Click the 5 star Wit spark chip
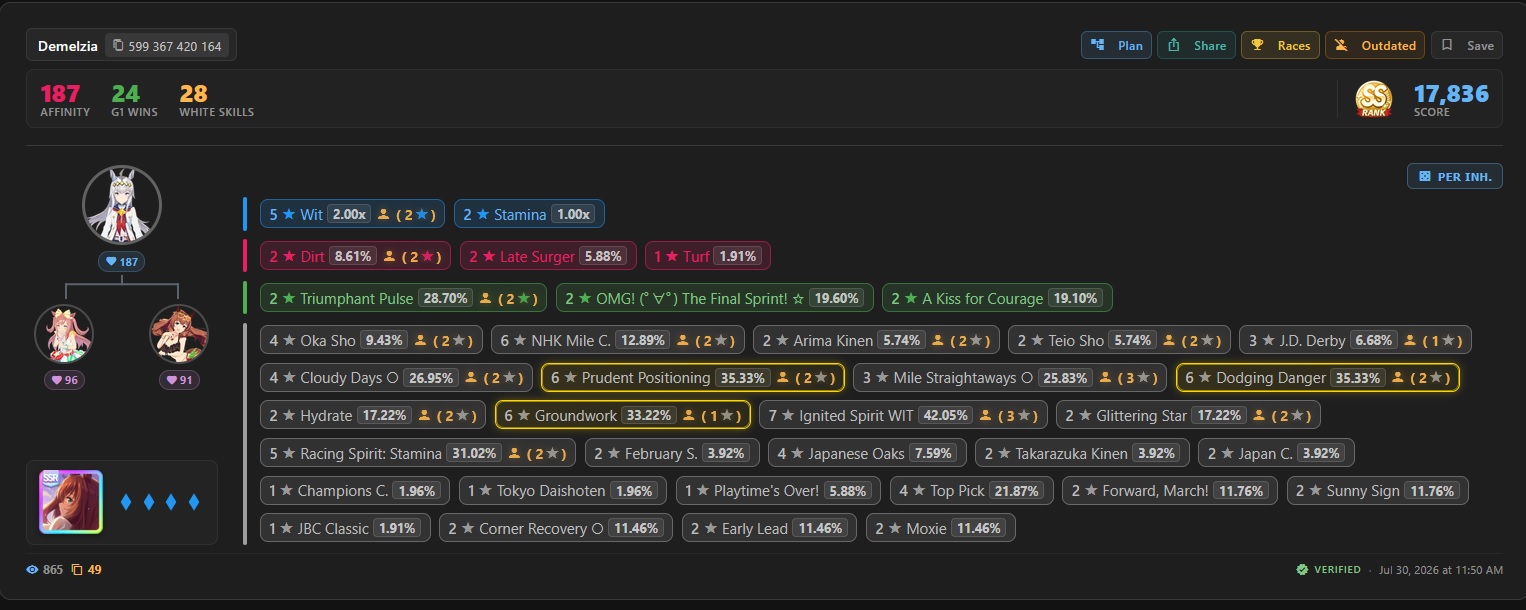This screenshot has height=610, width=1526. [x=352, y=214]
